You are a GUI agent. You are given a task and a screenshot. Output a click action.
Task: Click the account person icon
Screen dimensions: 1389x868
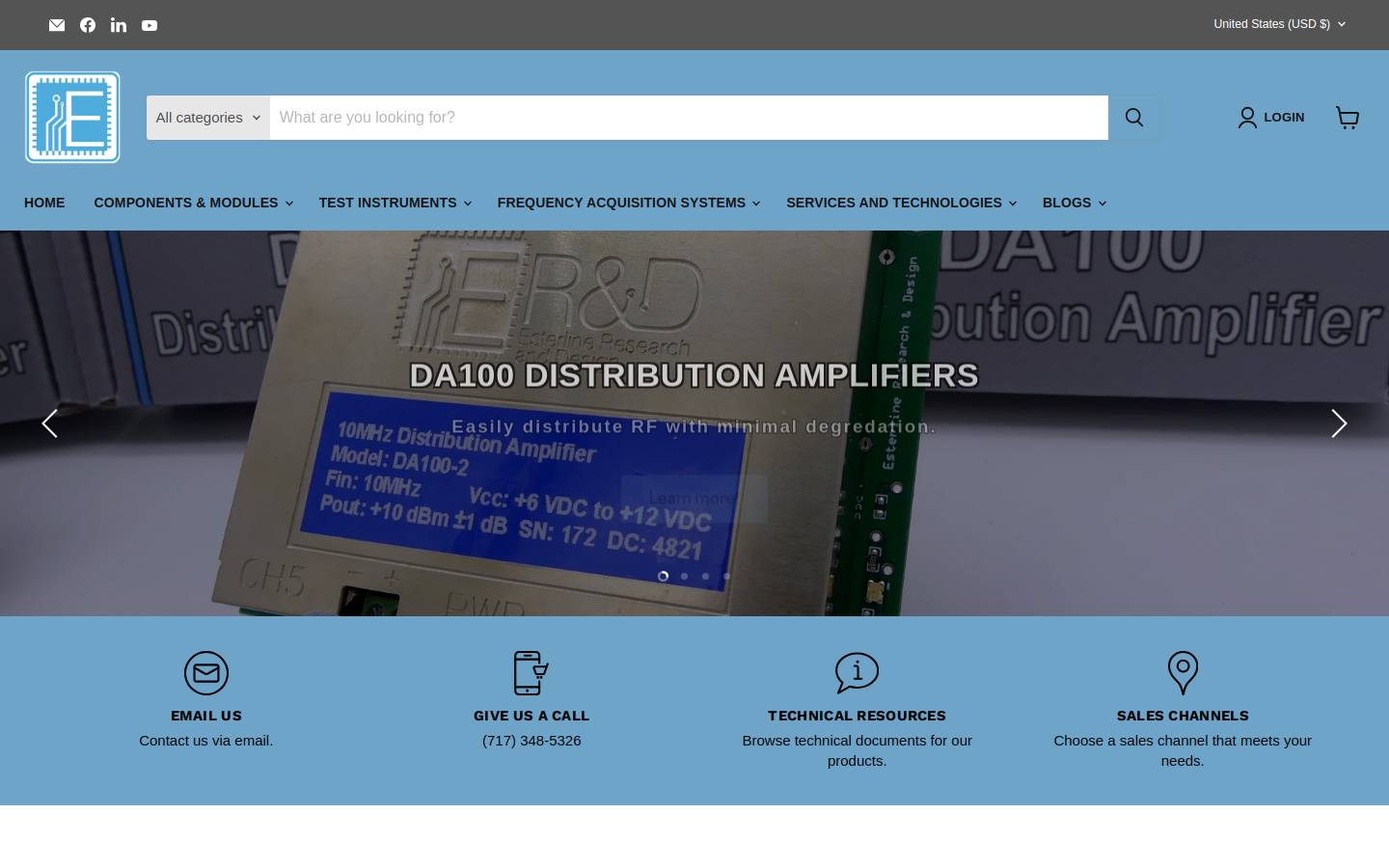coord(1247,118)
